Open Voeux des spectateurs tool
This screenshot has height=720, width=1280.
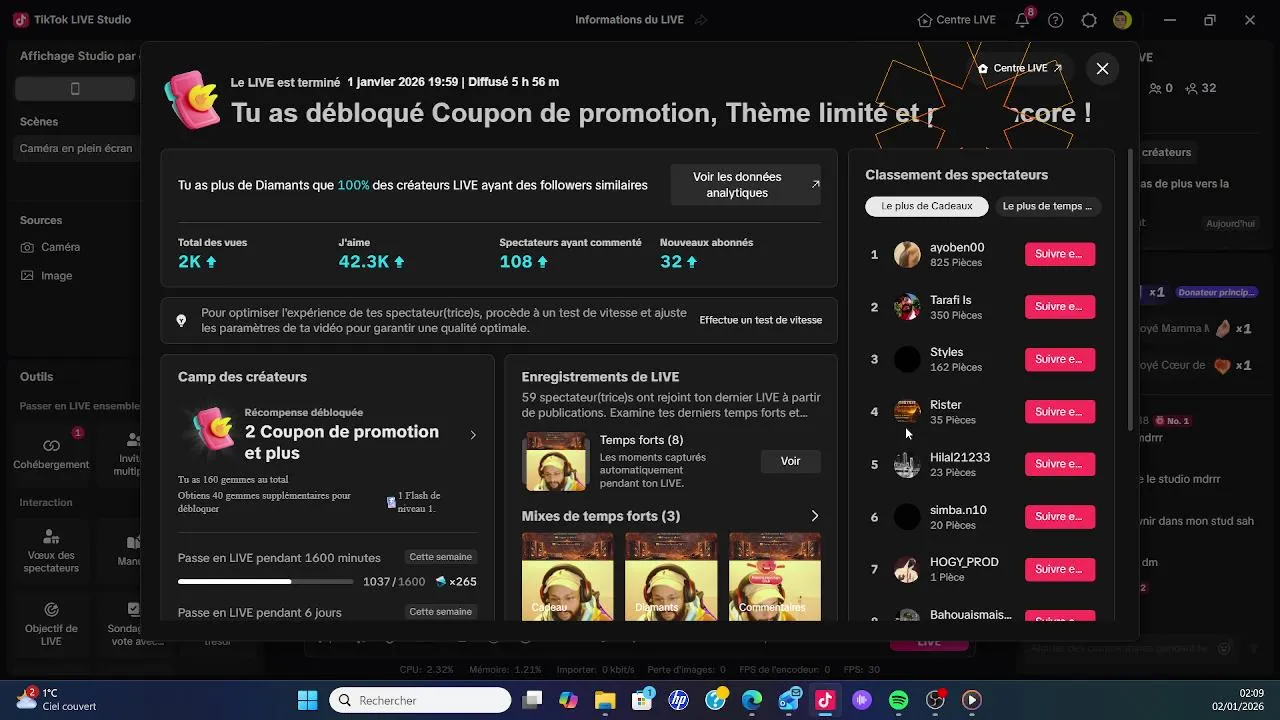click(x=51, y=550)
